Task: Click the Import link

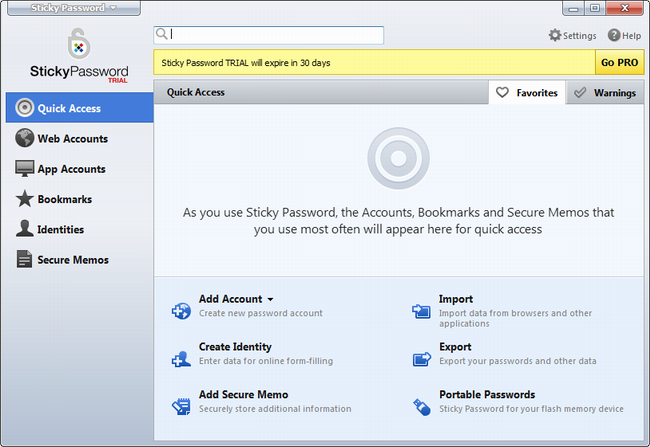Action: tap(456, 299)
